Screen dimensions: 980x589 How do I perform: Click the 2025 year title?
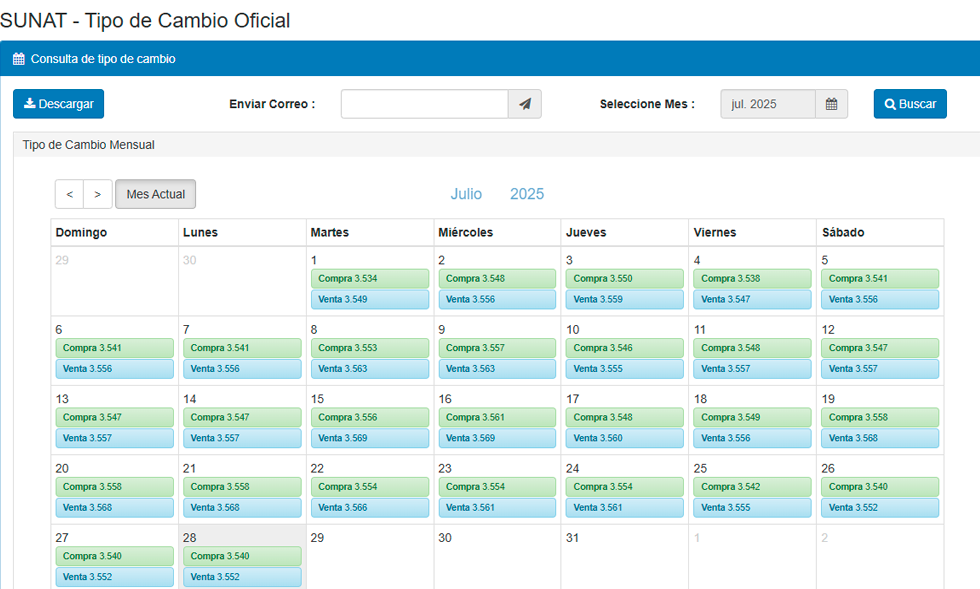(527, 194)
